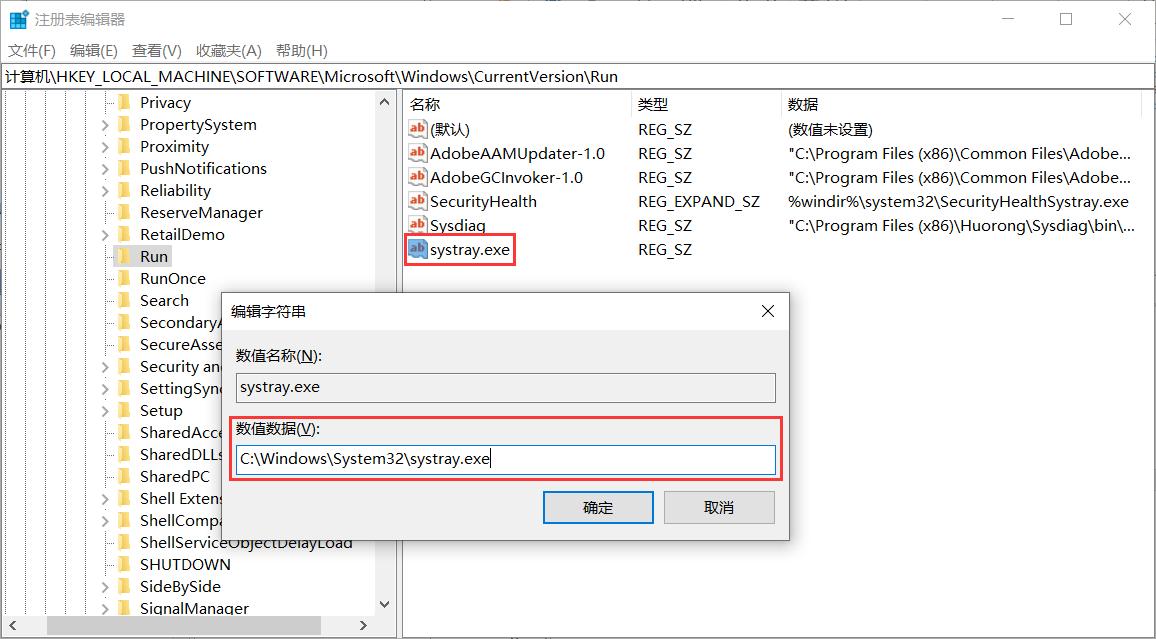Click the SecurityHealth expandable string icon
1156x639 pixels.
(417, 201)
